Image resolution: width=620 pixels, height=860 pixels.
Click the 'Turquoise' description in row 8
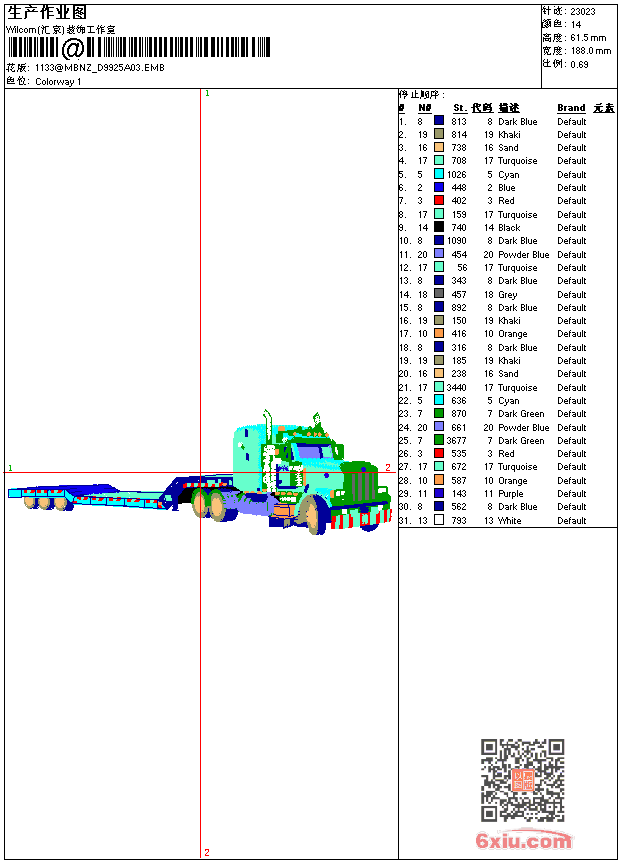[x=517, y=214]
